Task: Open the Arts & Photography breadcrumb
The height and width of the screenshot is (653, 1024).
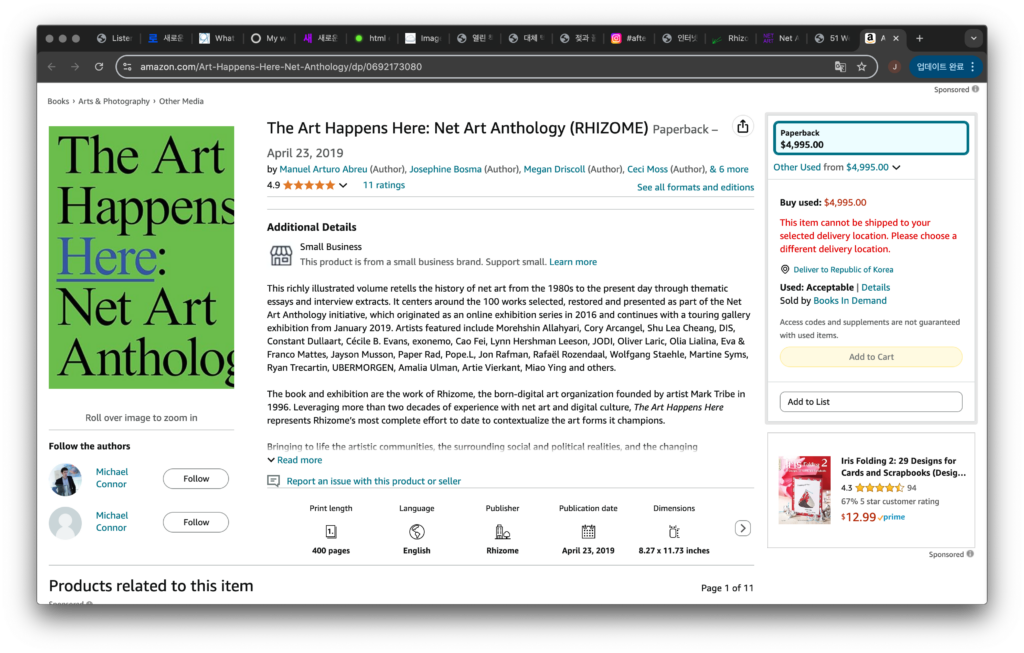Action: [x=114, y=101]
